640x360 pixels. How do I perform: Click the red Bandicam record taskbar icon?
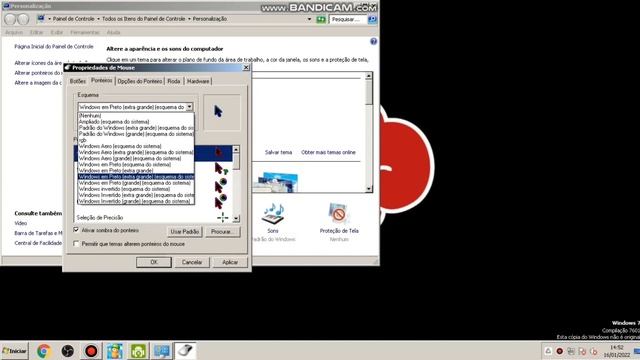91,351
